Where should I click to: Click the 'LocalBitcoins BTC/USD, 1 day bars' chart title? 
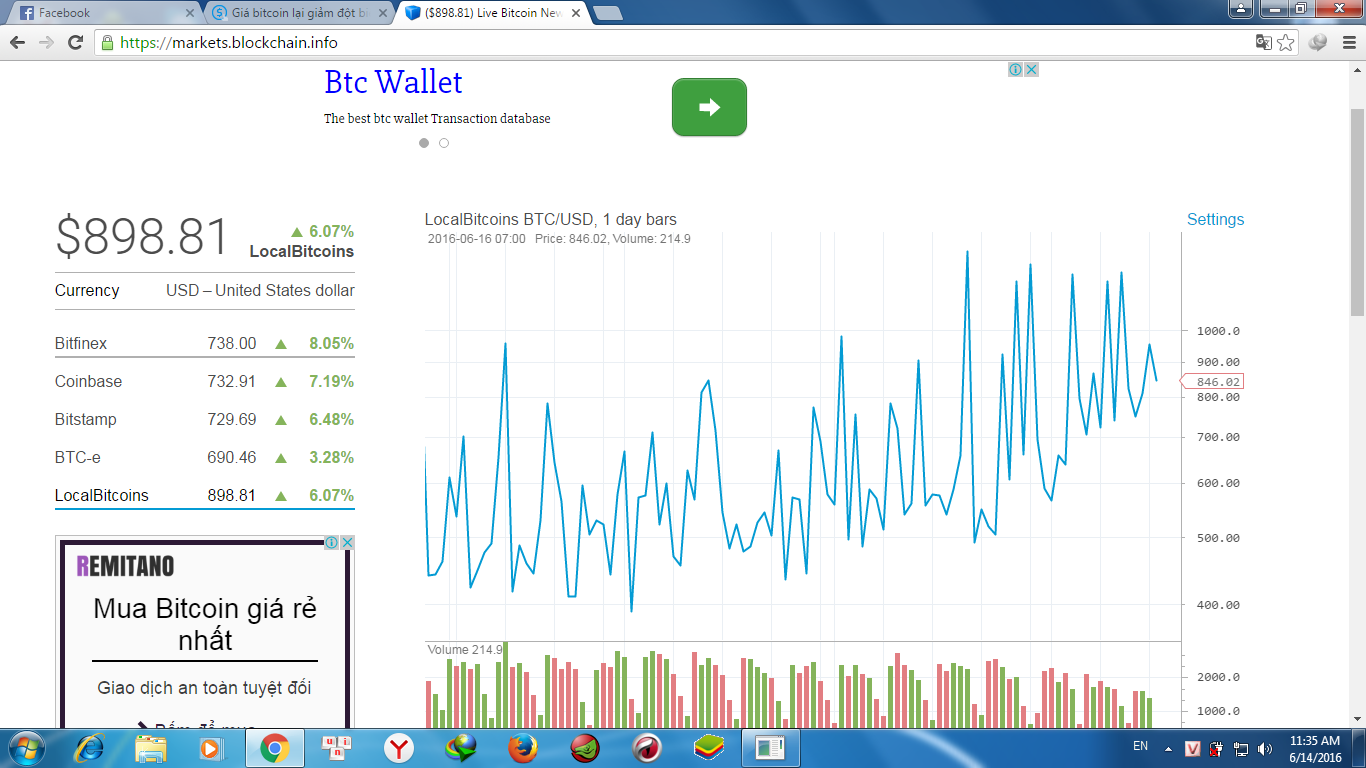551,220
